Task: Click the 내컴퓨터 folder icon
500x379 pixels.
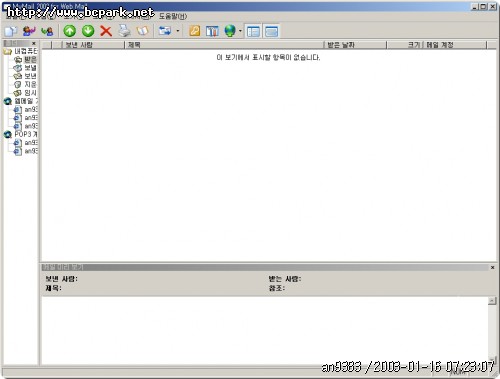Action: pyautogui.click(x=7, y=51)
